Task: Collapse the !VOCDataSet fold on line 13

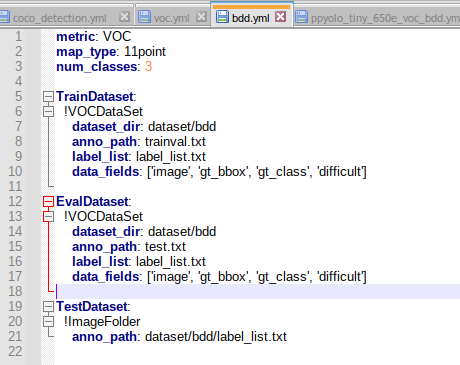Action: tap(48, 216)
